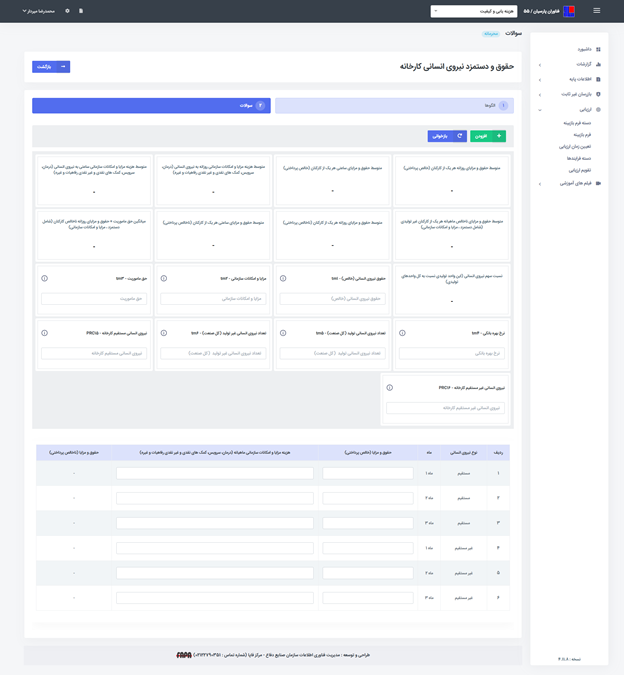Show info for نرخ بهره بانکی card
Viewport: 624px width, 675px height.
(x=402, y=333)
